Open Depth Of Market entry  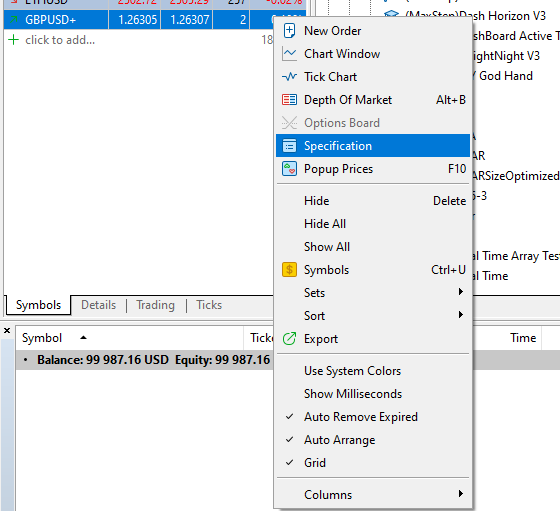point(372,100)
